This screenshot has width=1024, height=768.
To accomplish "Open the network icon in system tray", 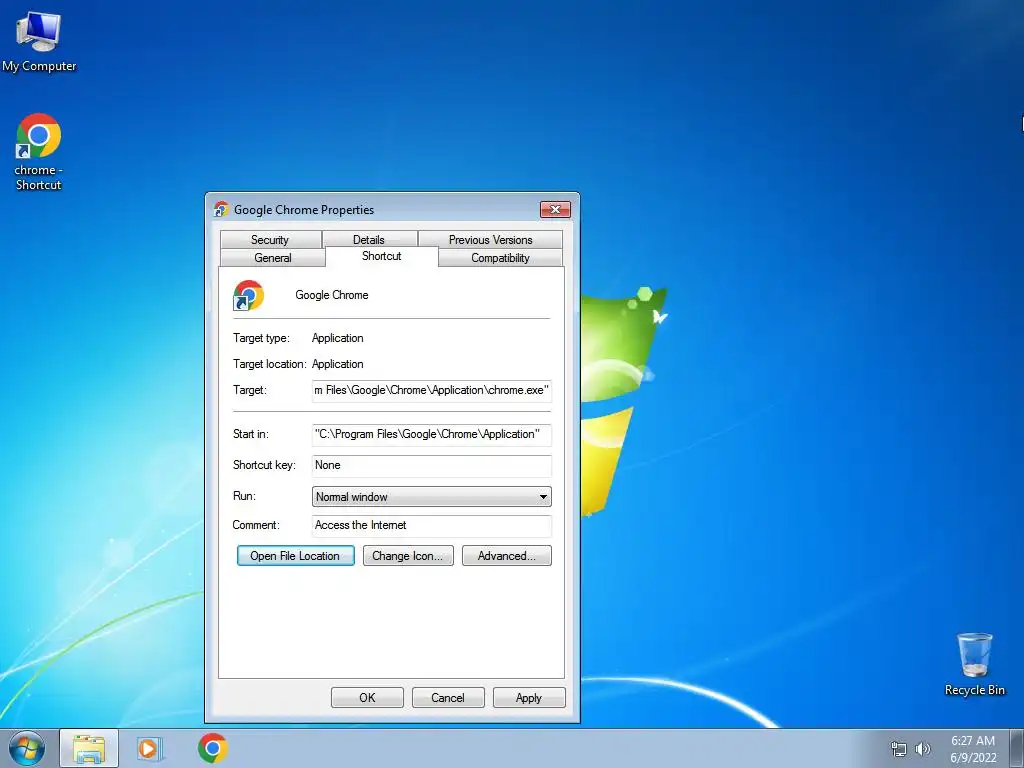I will point(899,749).
